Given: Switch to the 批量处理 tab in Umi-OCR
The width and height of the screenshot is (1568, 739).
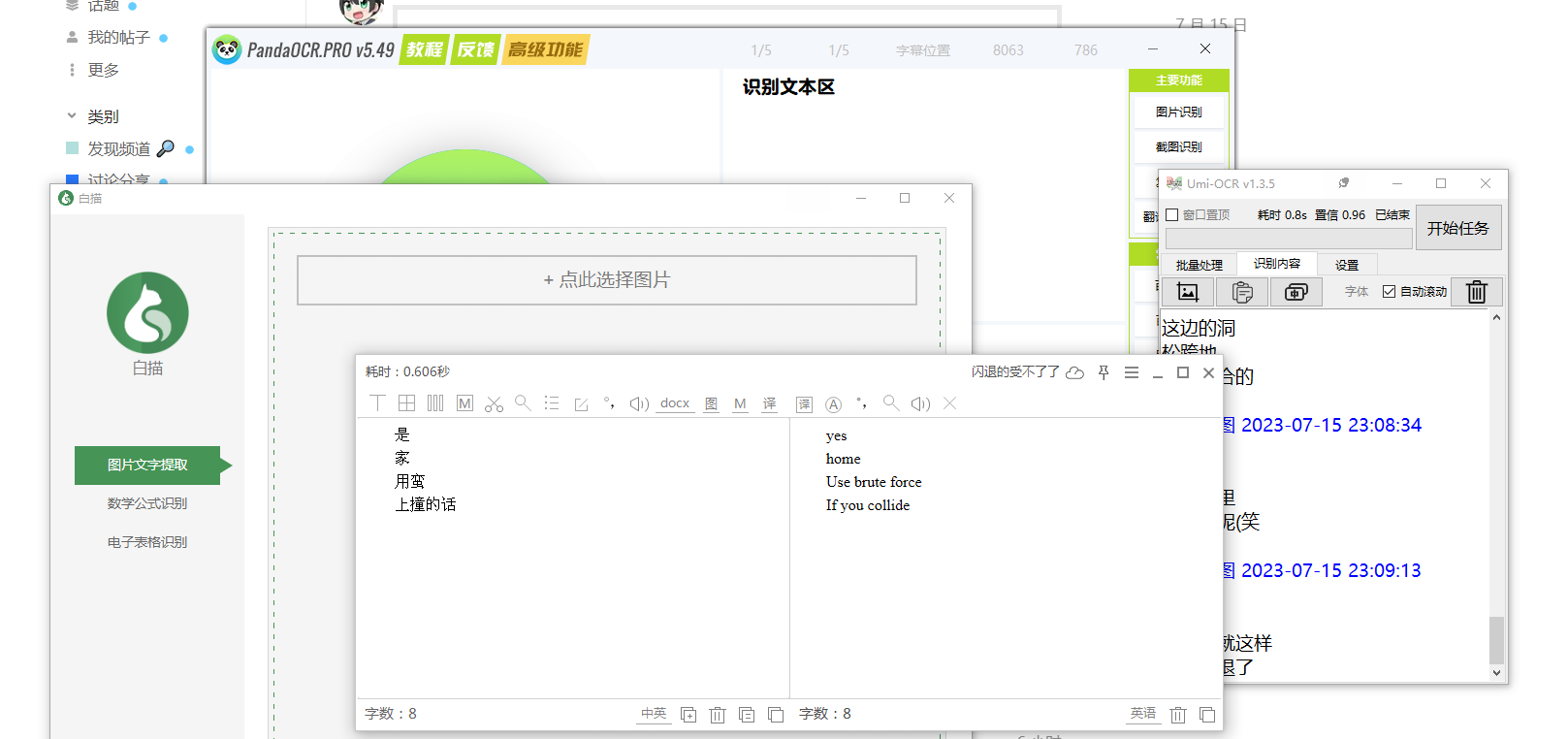Looking at the screenshot, I should coord(1200,265).
